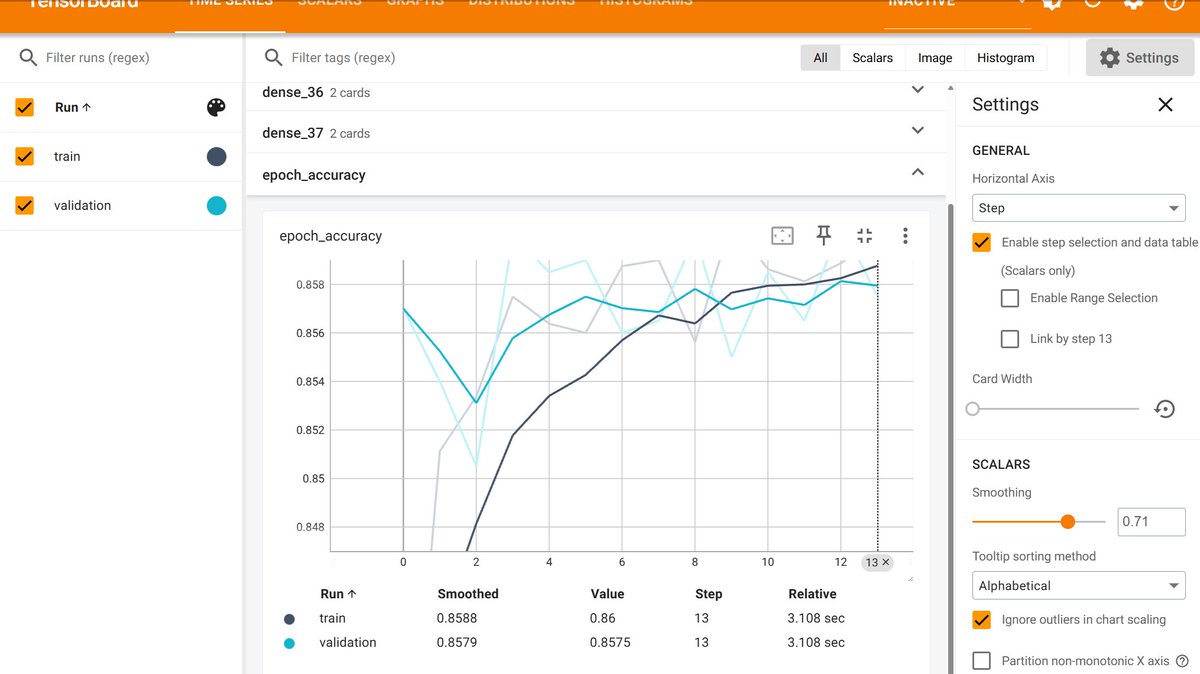Screen dimensions: 1200x674
Task: Click the search icon in the Filter runs field
Action: [x=28, y=58]
